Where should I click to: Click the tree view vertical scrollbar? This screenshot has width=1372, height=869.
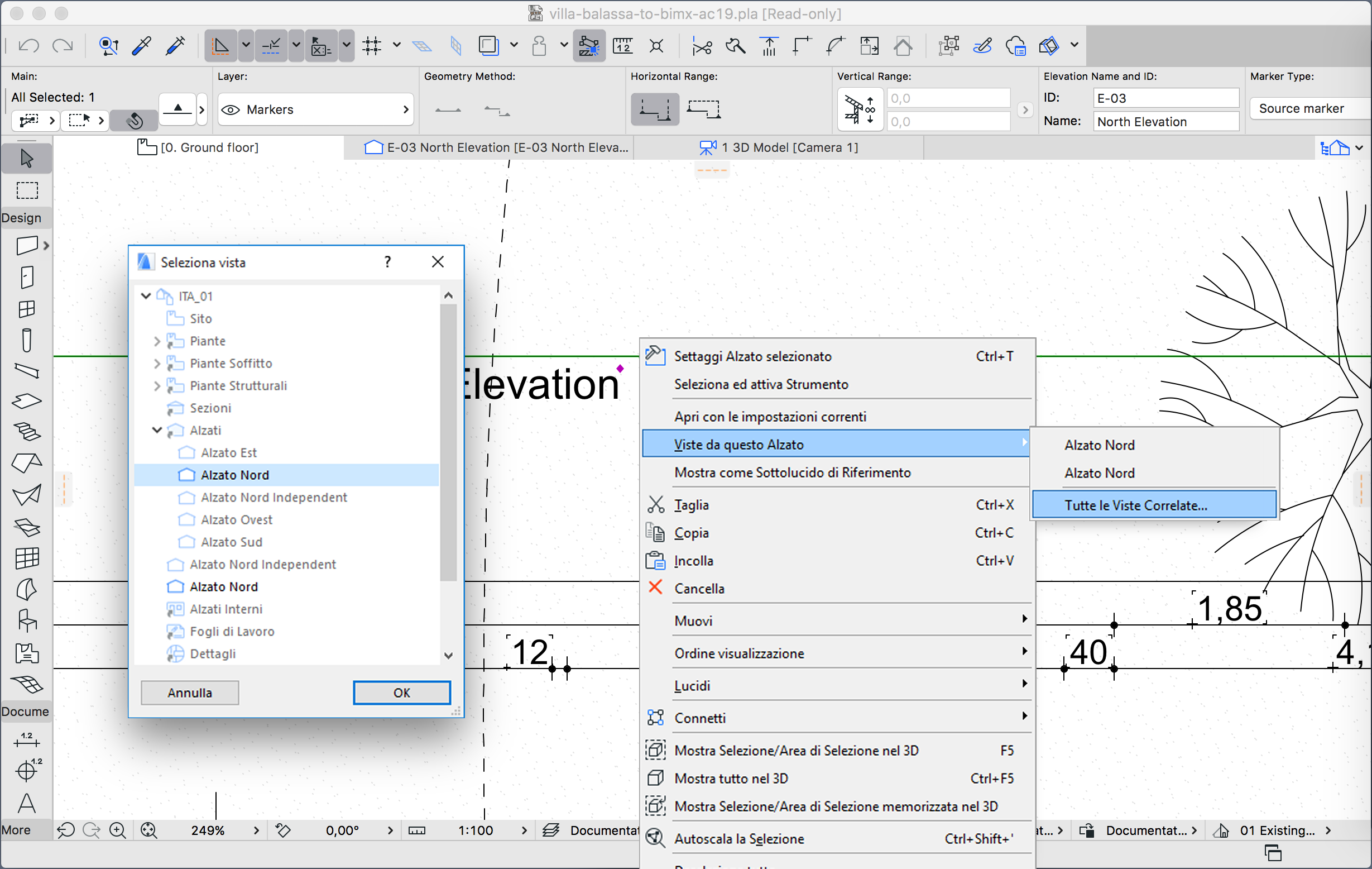(x=448, y=442)
